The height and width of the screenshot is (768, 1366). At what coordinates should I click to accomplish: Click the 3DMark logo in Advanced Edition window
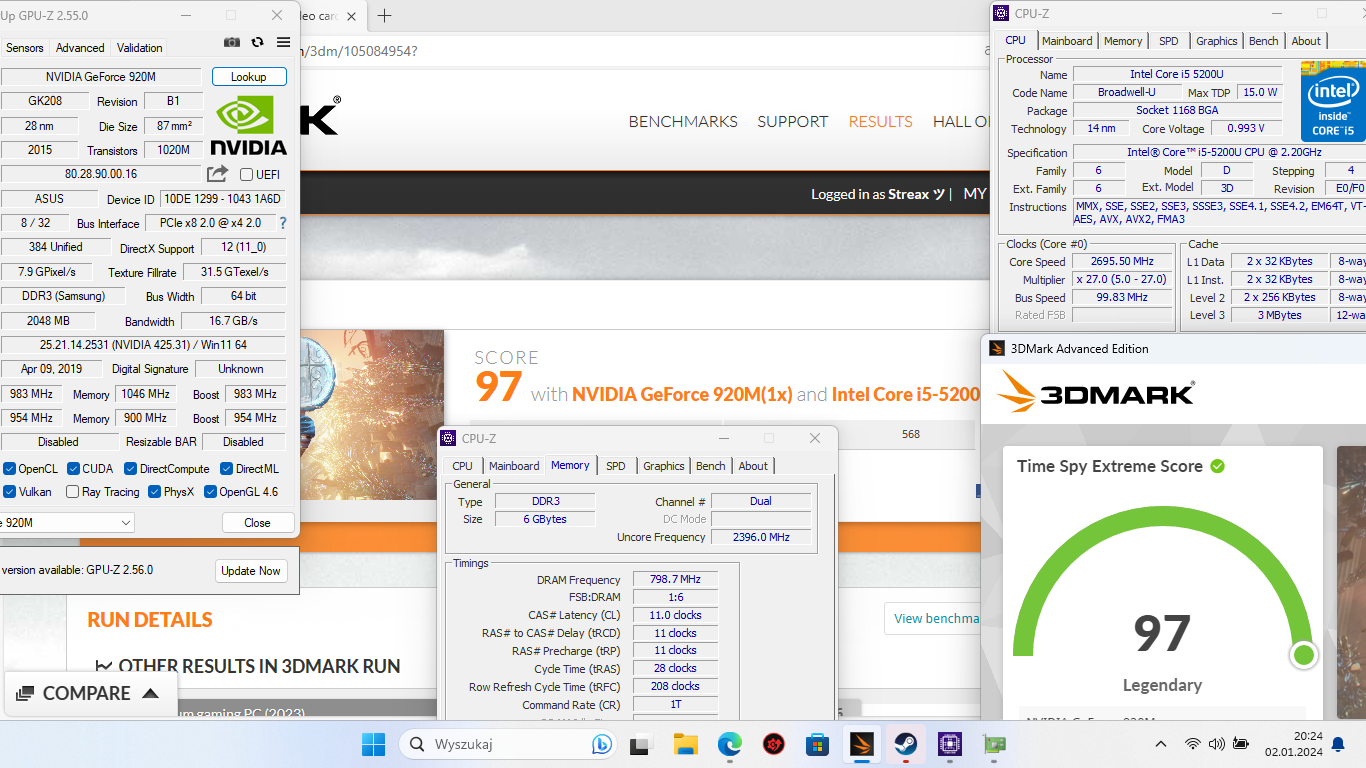tap(1095, 393)
